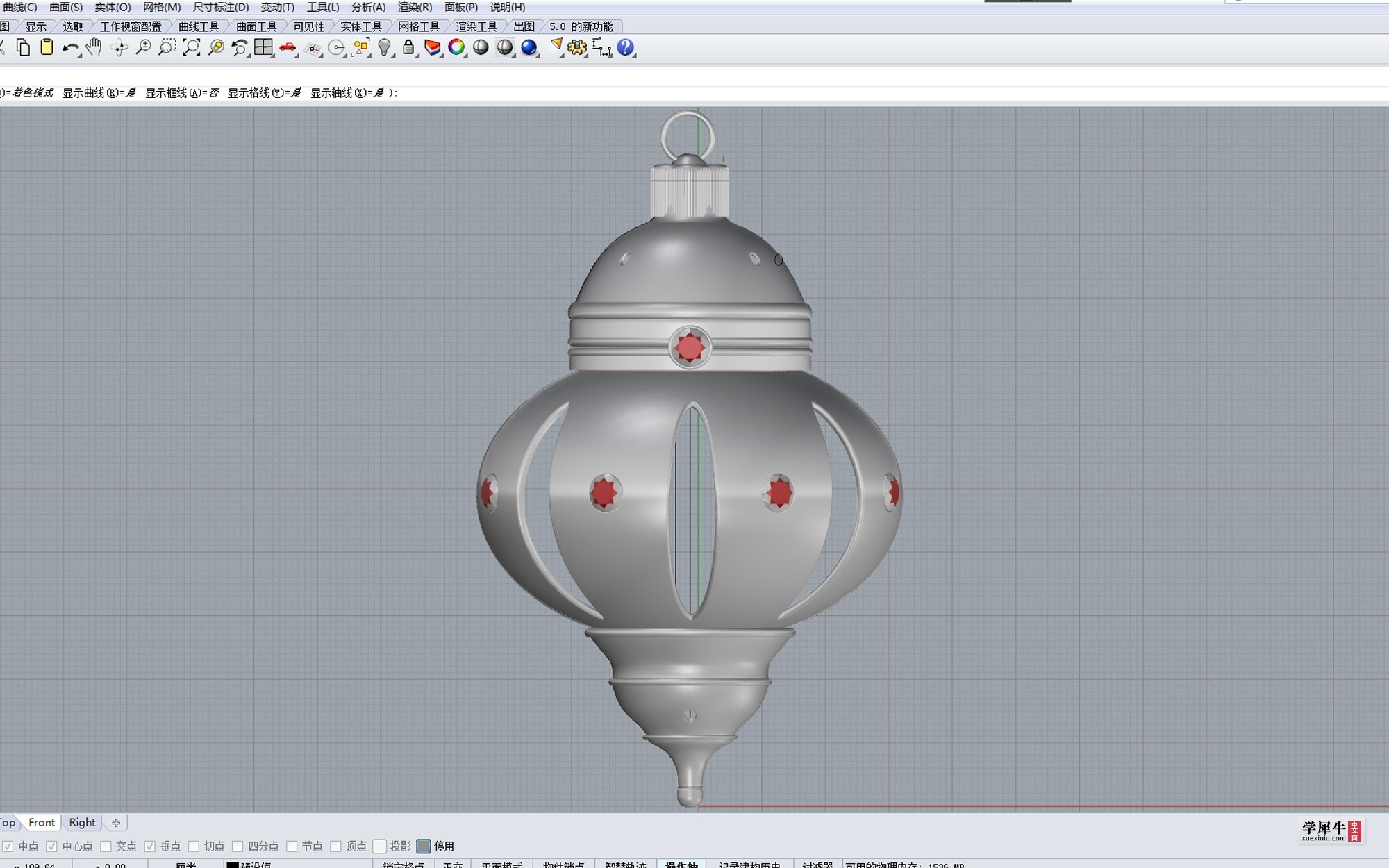Screen dimensions: 1389x868
Task: Click the Select objects shapes icon
Action: coord(360,47)
